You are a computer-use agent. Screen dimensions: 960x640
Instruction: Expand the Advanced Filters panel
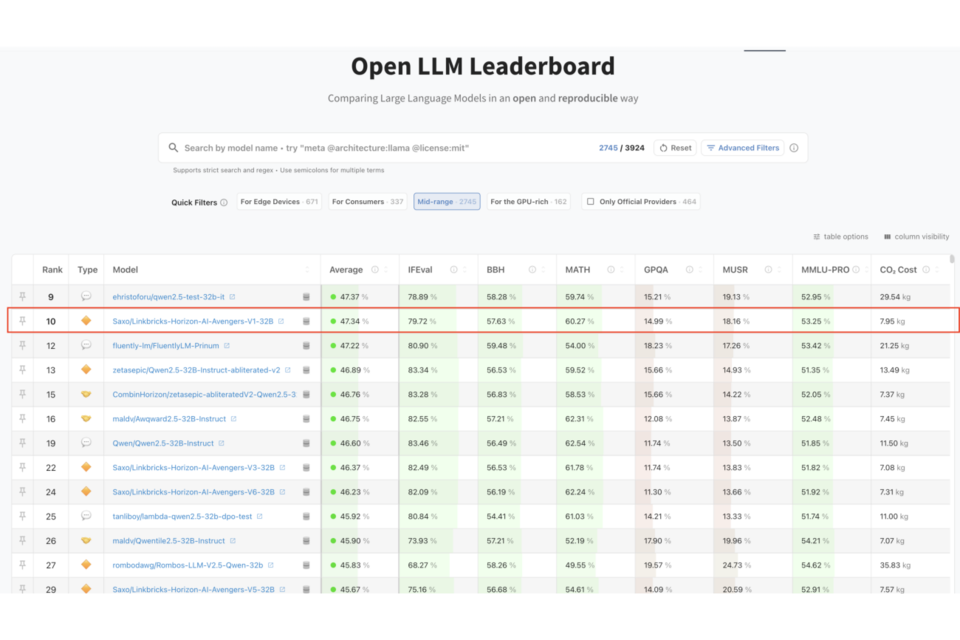742,148
